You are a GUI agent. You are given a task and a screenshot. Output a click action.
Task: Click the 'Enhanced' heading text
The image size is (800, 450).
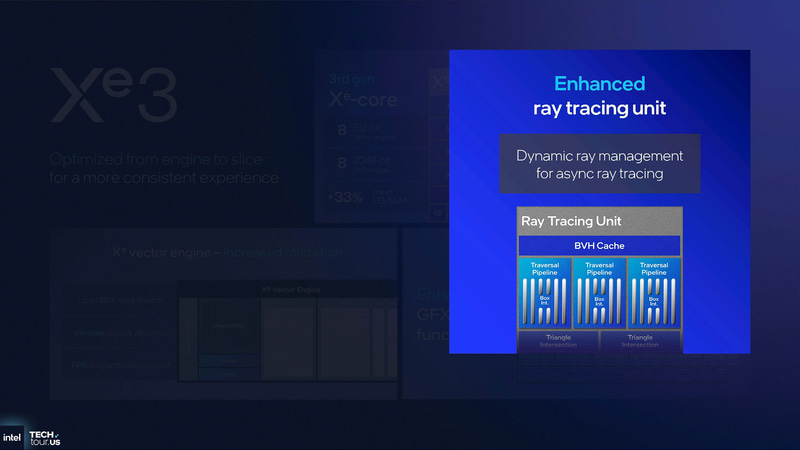[599, 84]
